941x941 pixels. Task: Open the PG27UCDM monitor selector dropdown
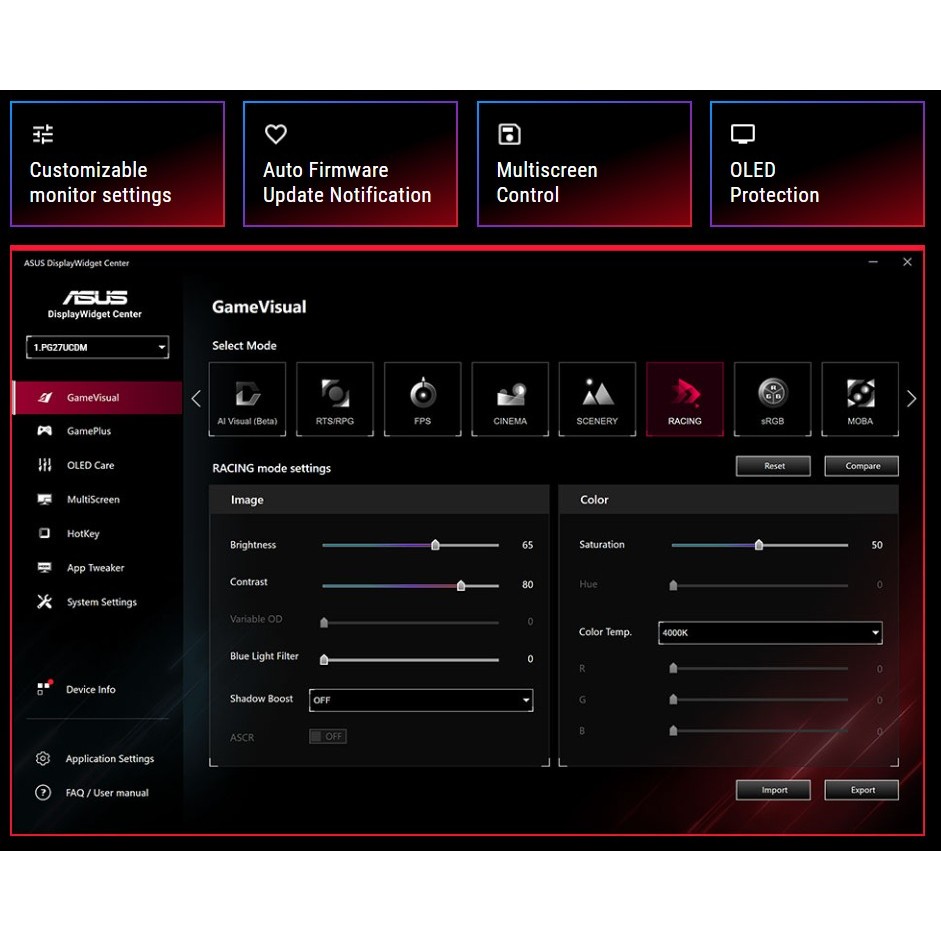(98, 347)
